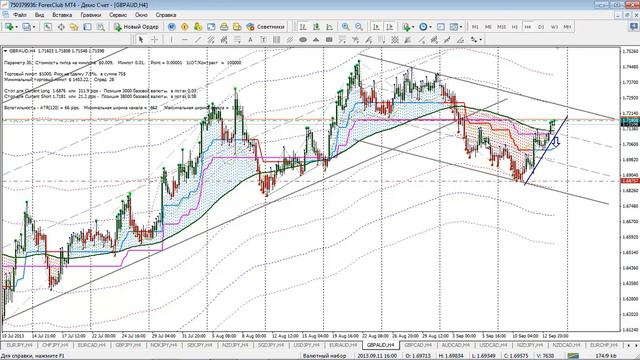Toggle chart auto scroll
This screenshot has width=640, height=360.
coord(376,27)
